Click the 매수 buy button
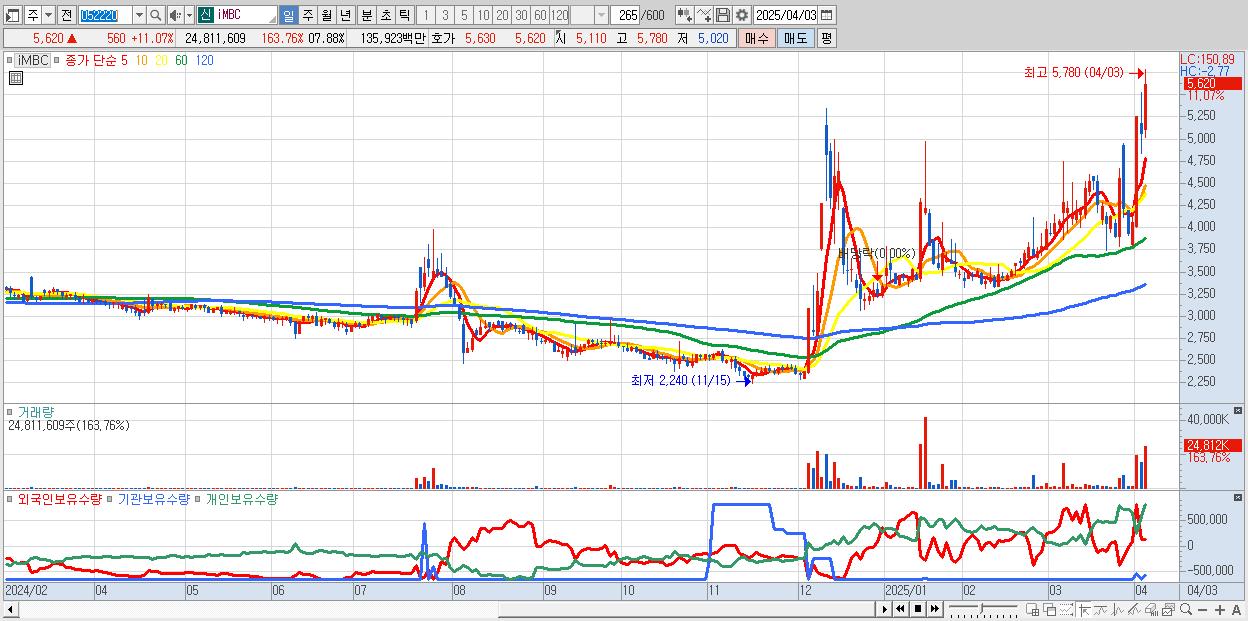This screenshot has width=1248, height=621. (x=757, y=38)
